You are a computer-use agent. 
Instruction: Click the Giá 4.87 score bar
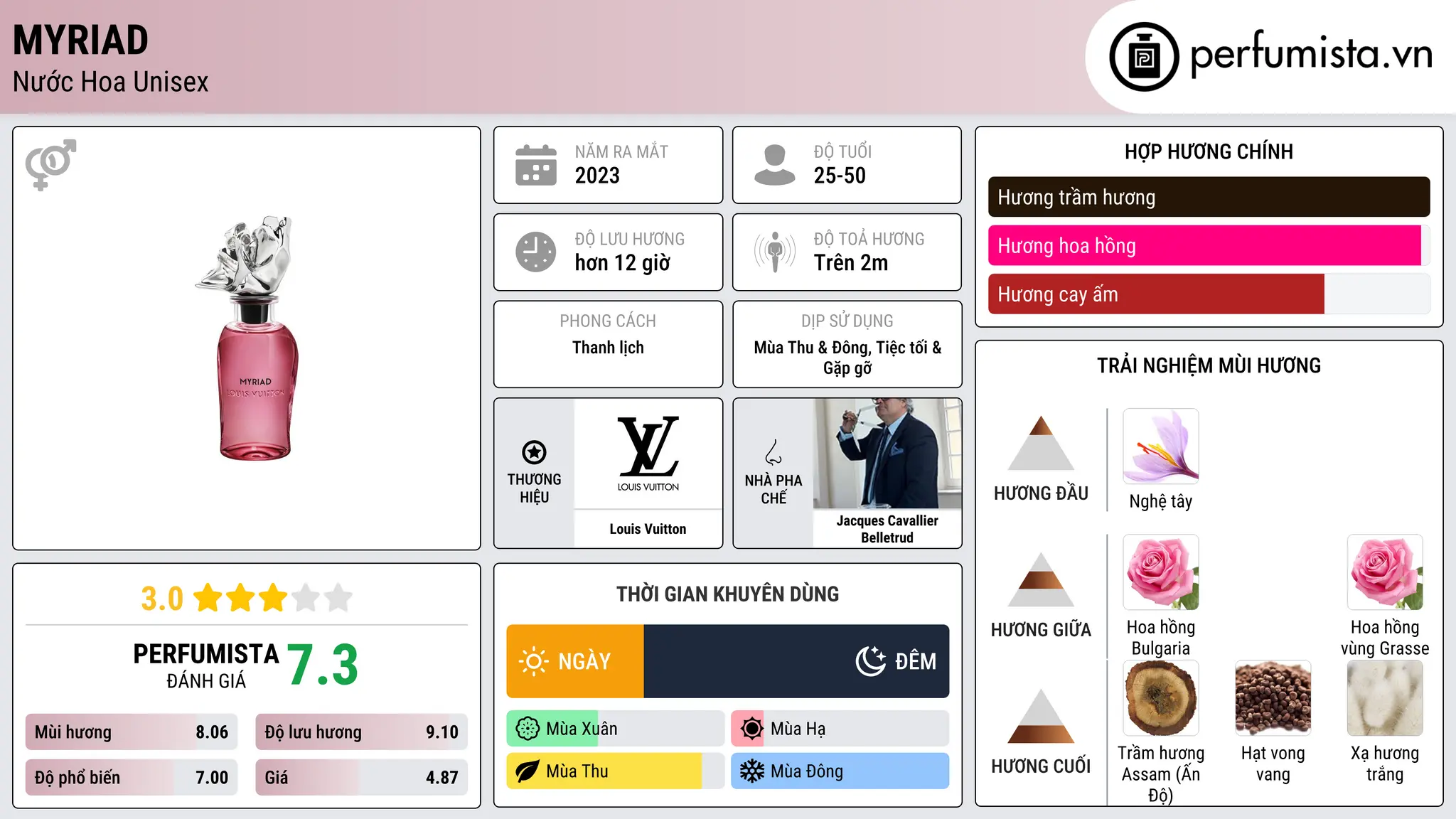pyautogui.click(x=361, y=777)
